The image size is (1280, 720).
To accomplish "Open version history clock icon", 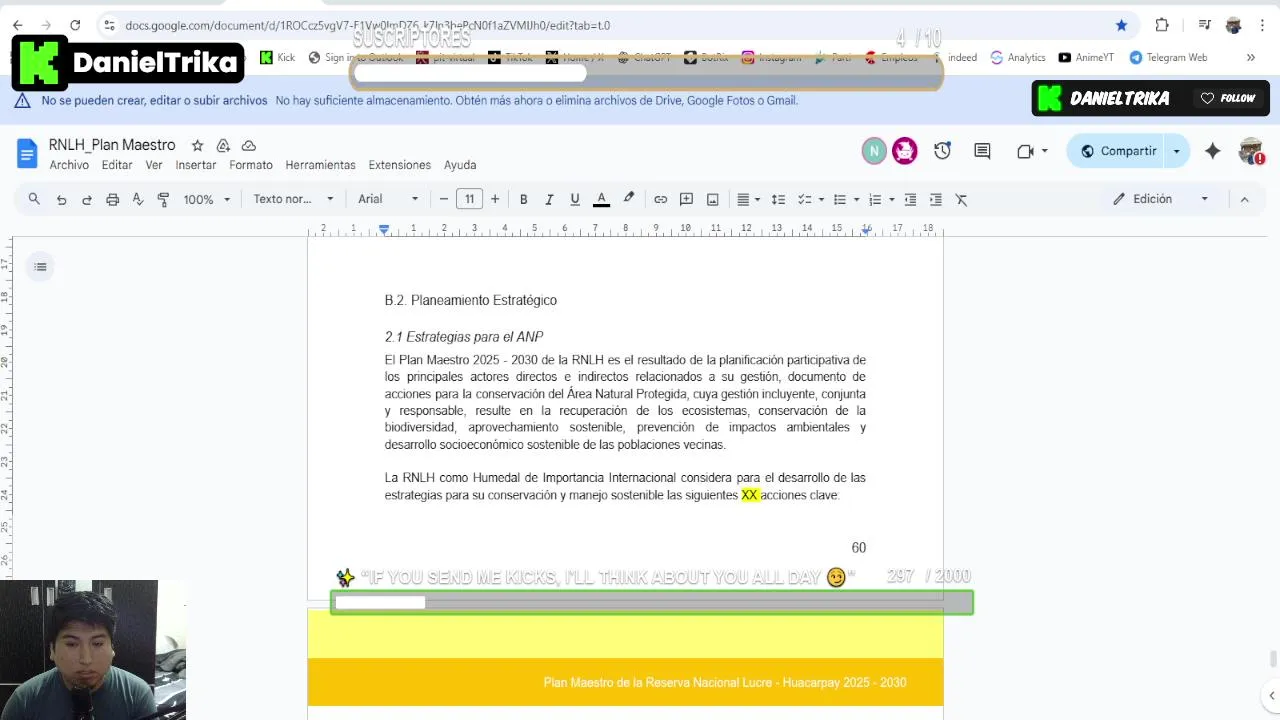I will click(942, 151).
